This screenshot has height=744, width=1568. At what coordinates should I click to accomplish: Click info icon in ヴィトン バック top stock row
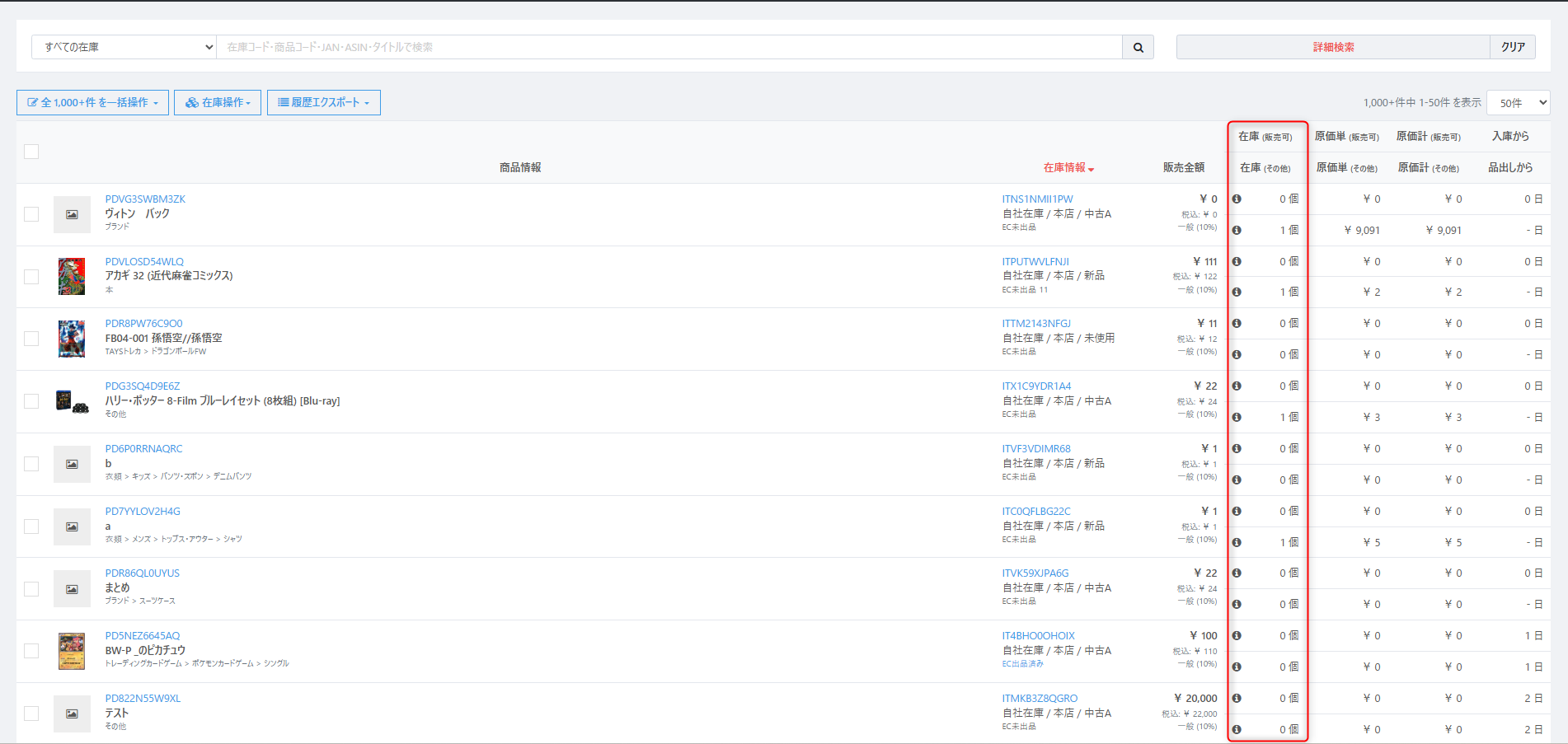[x=1237, y=199]
